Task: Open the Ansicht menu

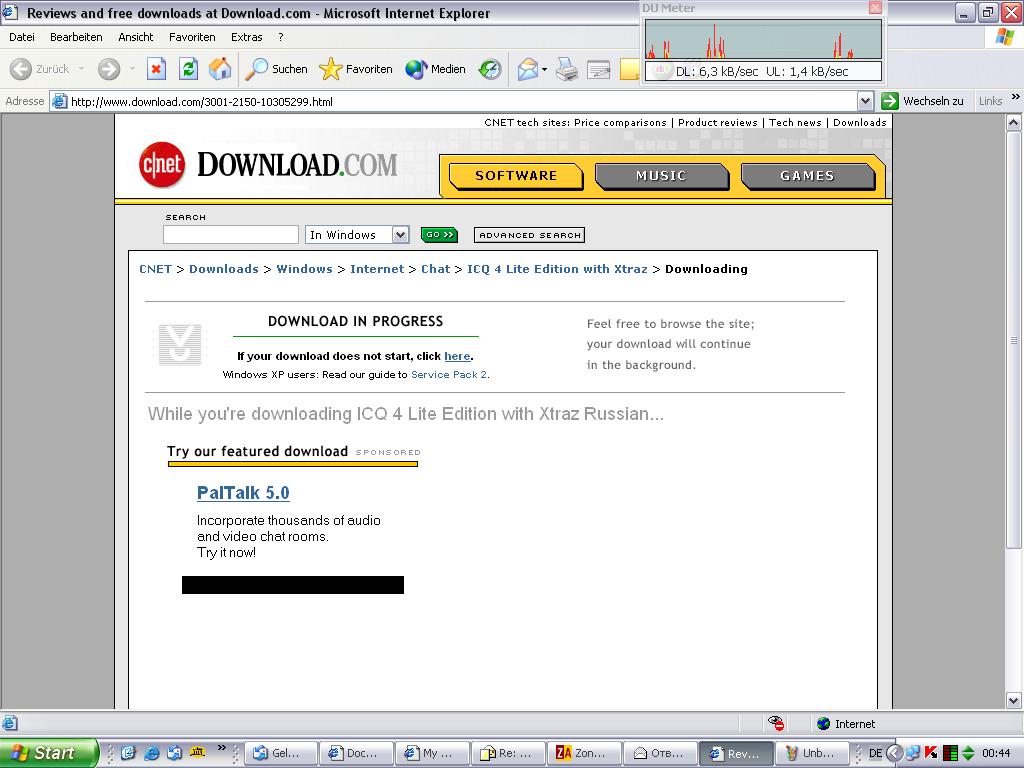Action: click(136, 37)
